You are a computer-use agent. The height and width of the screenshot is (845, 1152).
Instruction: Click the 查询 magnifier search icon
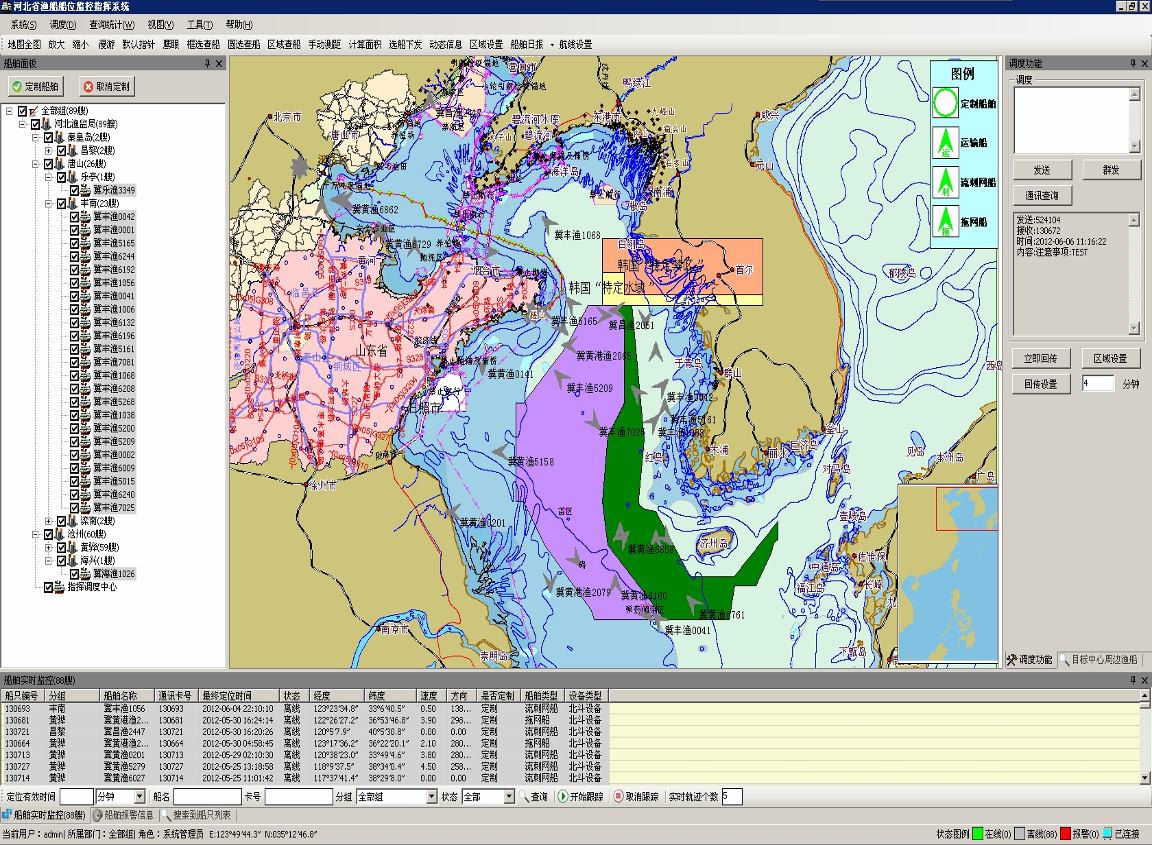pos(531,797)
